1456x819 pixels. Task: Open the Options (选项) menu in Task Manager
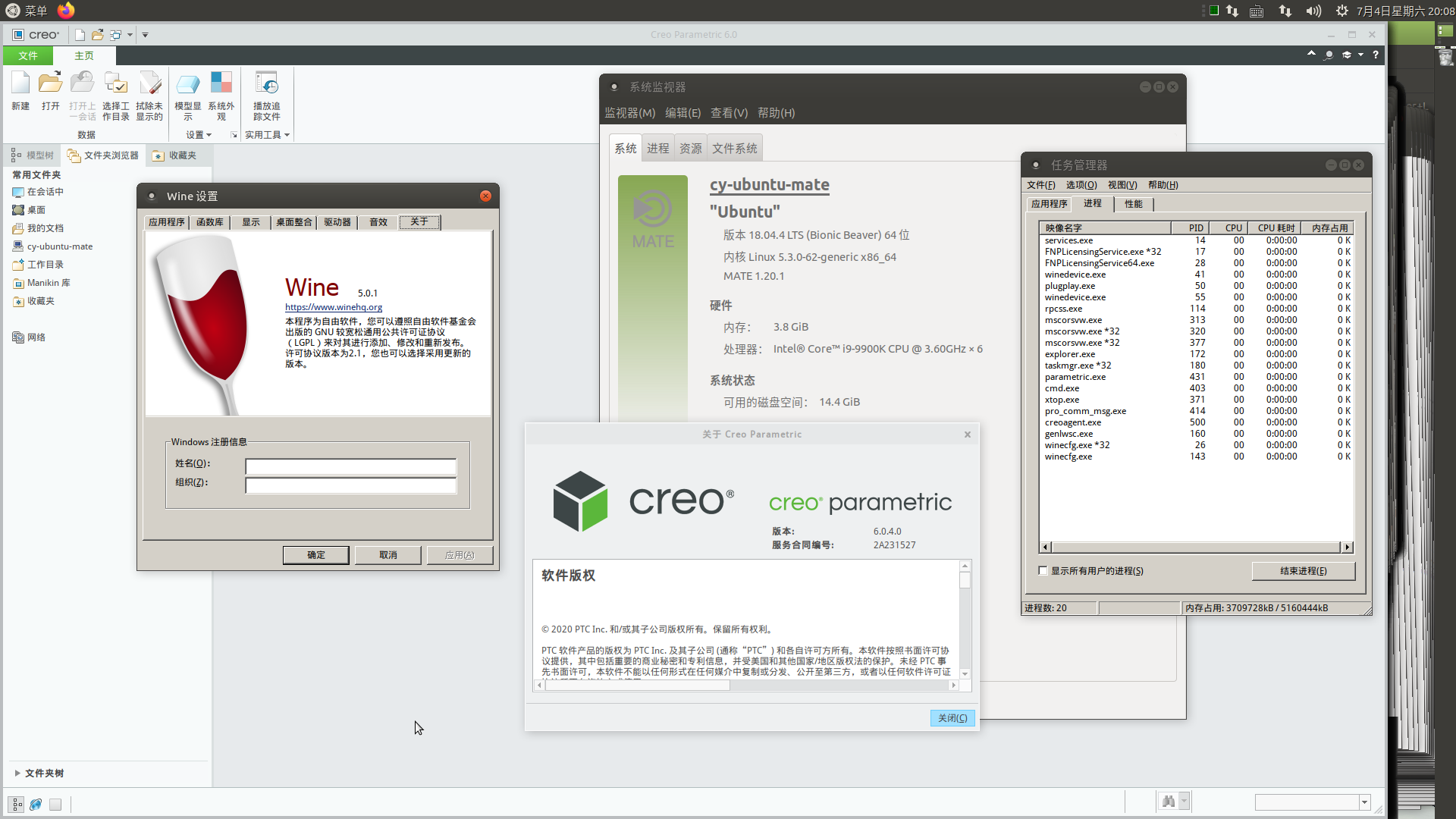click(1081, 185)
